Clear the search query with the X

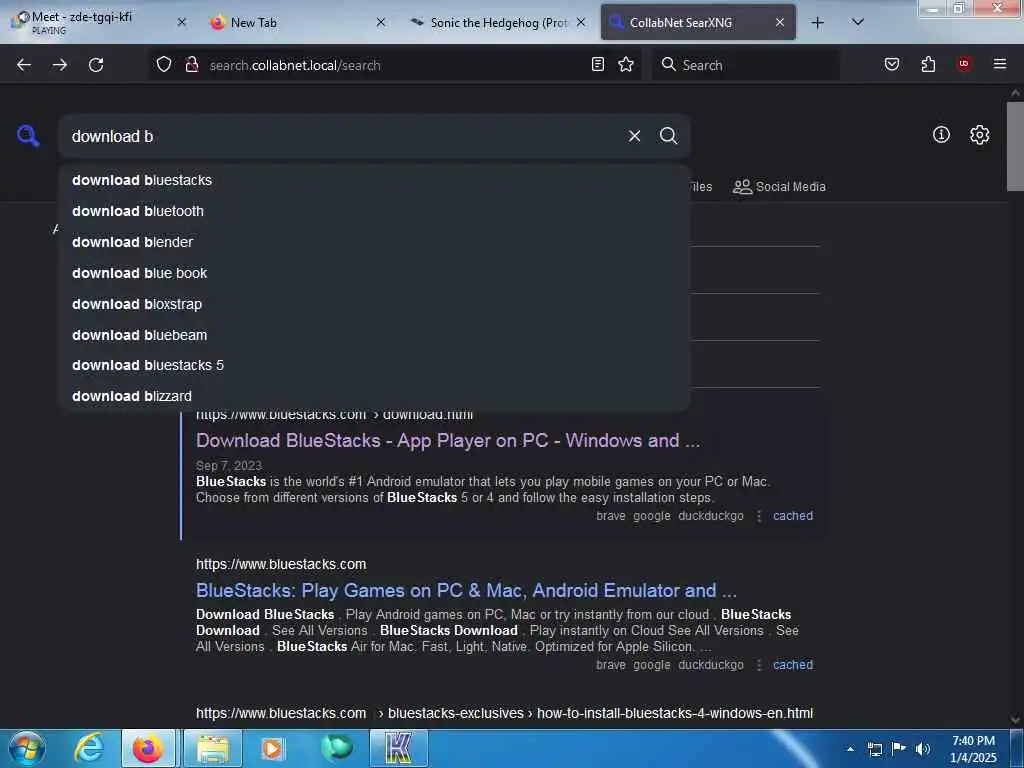pos(634,136)
